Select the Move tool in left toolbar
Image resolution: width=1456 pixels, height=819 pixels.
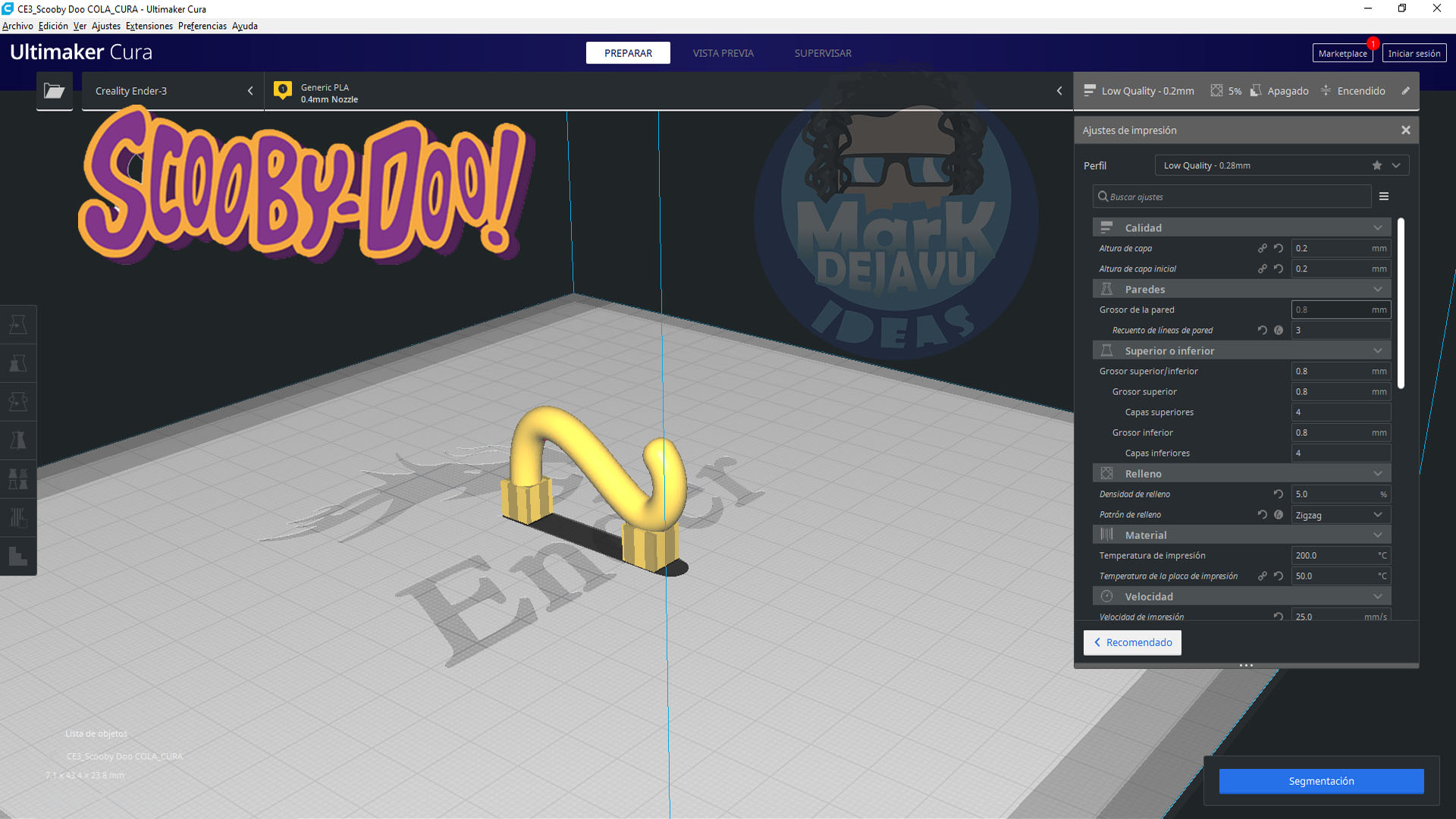(18, 325)
